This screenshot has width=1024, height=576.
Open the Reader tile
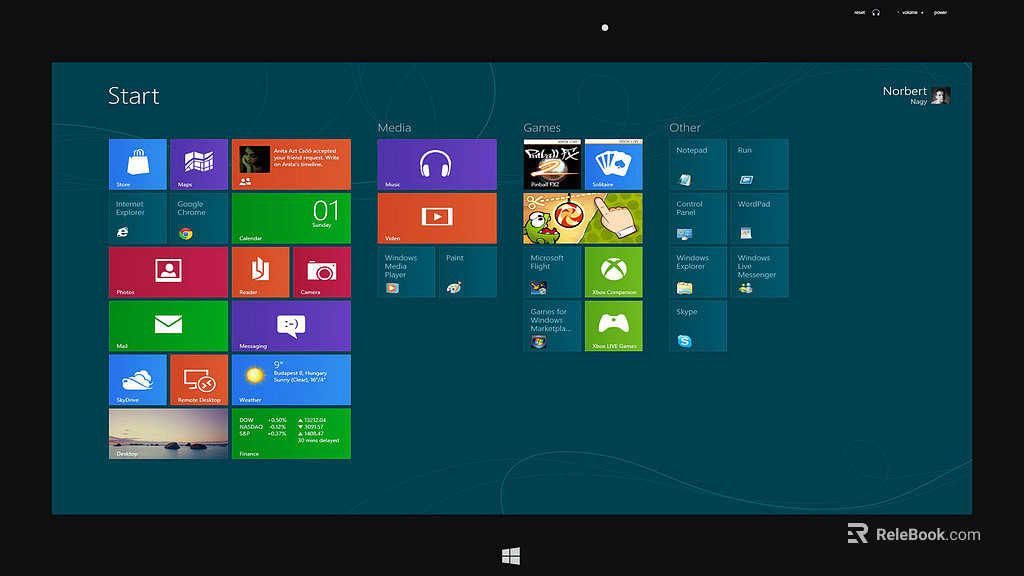point(261,272)
